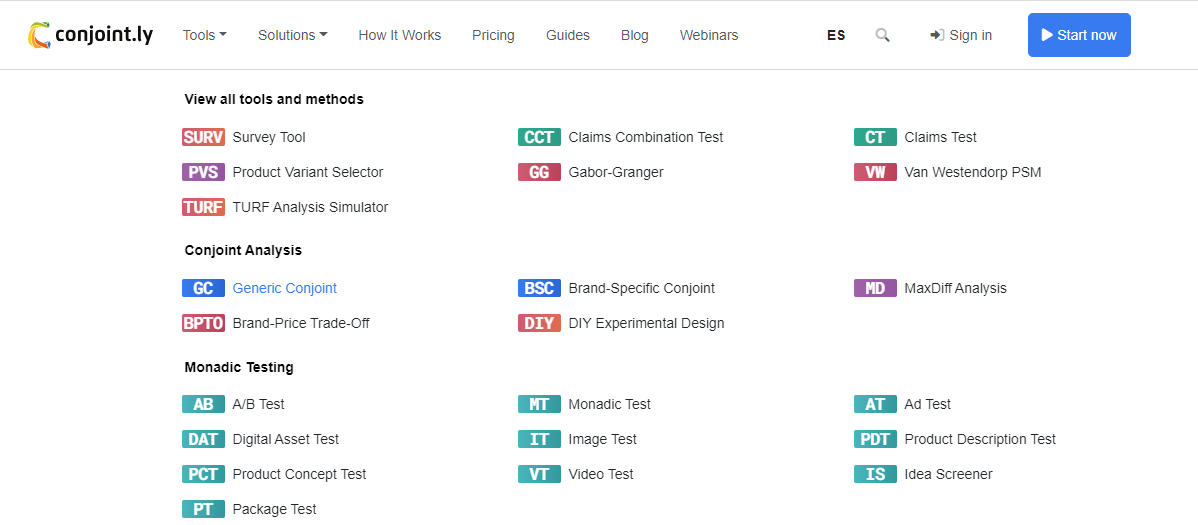Open the Image Test link

[x=603, y=439]
